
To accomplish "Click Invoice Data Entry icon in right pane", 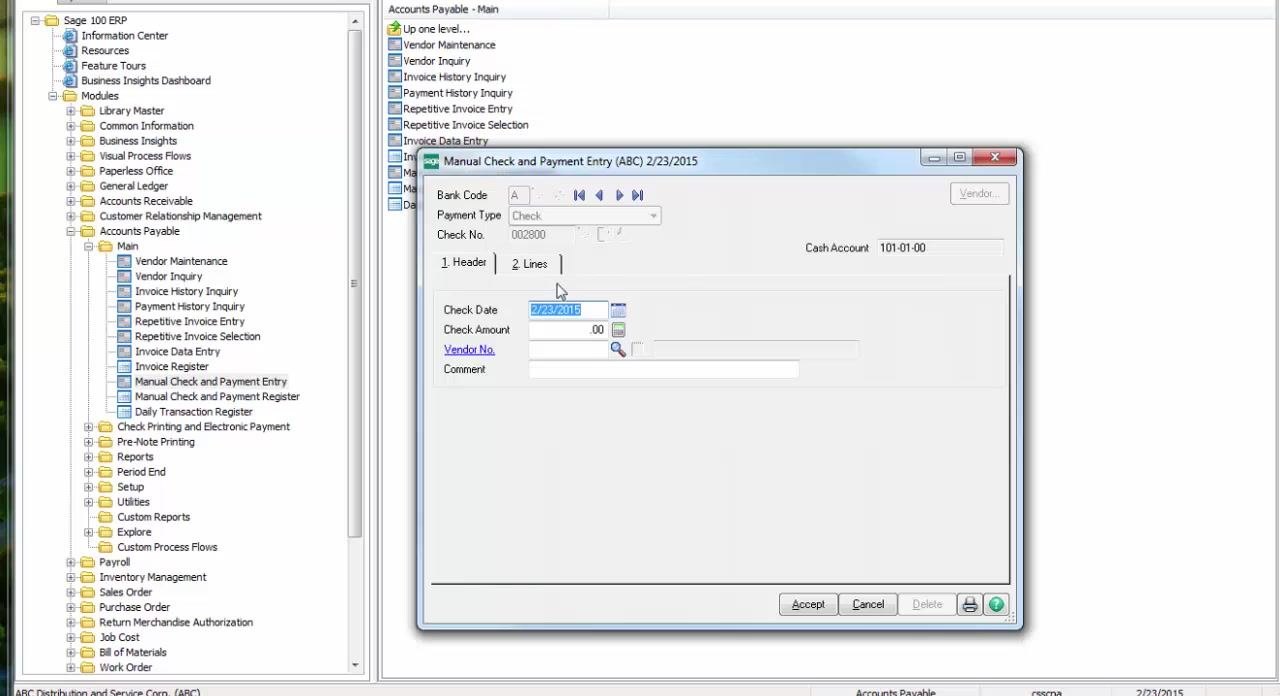I will (394, 141).
